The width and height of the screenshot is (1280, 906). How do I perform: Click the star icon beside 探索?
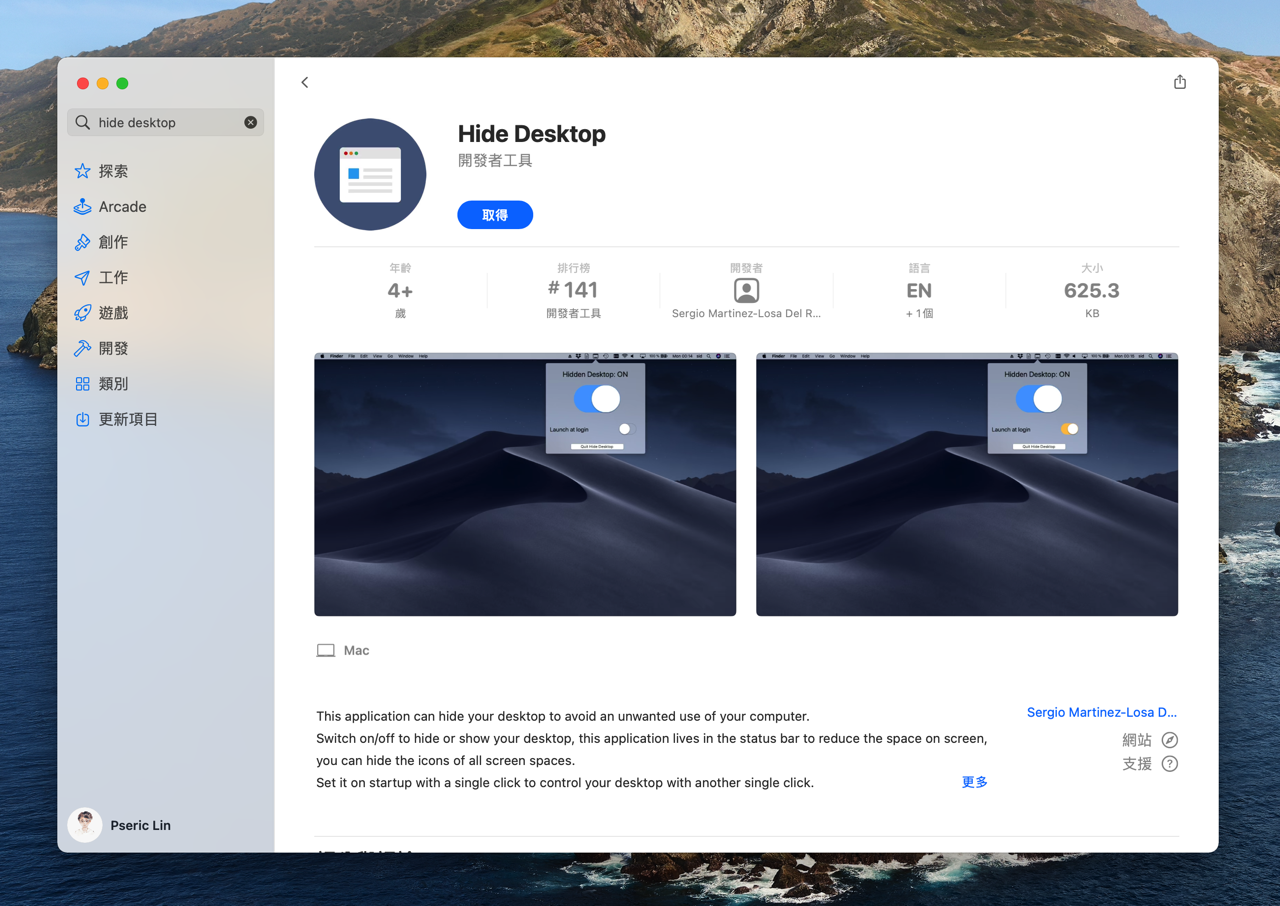[83, 171]
